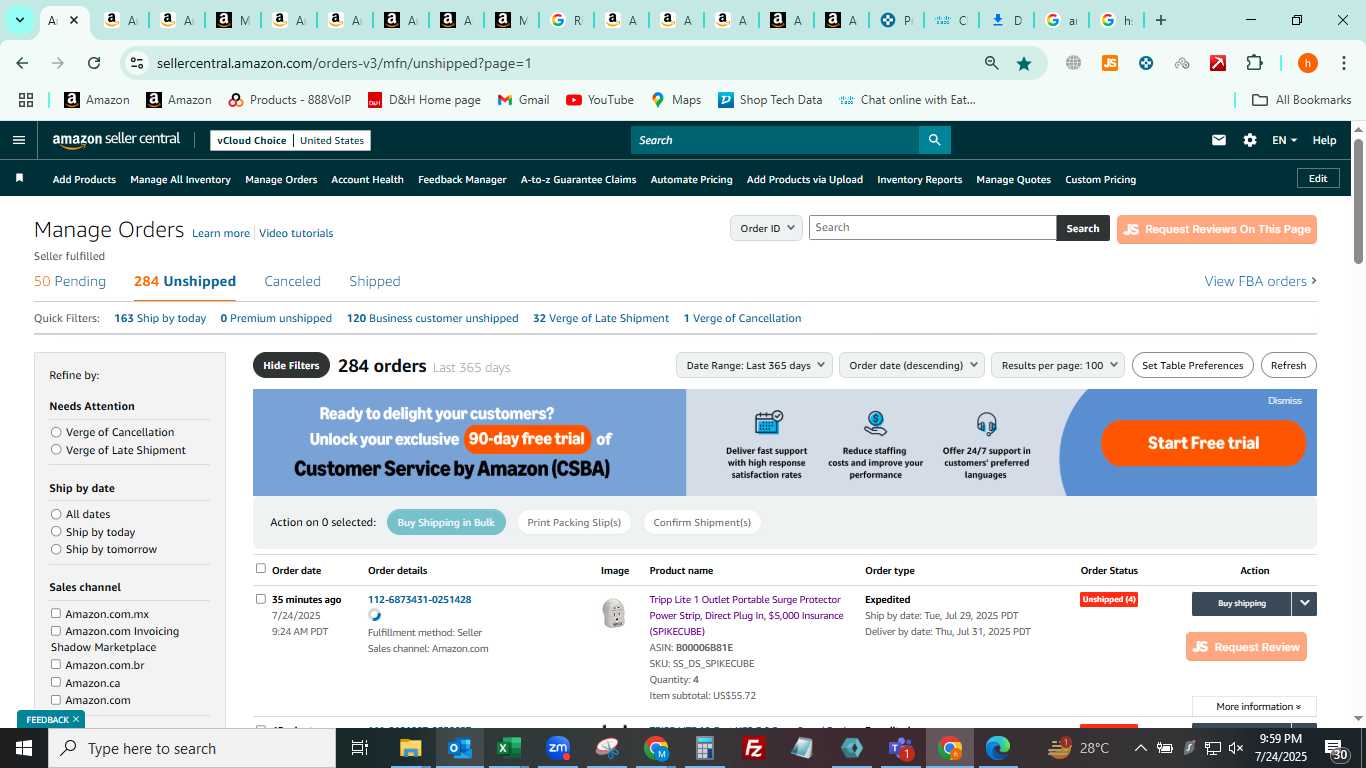Select Verge of Cancellation radio filter
Image resolution: width=1366 pixels, height=768 pixels.
[x=56, y=432]
